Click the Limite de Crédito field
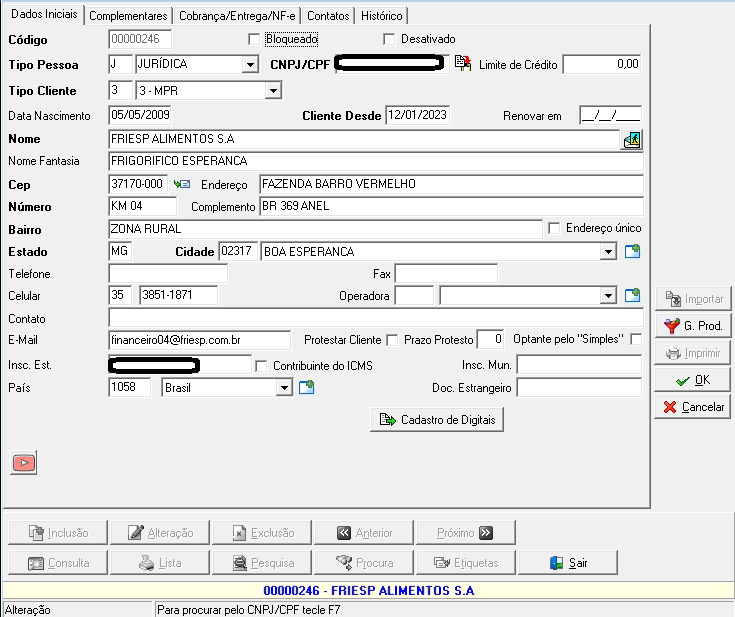 (602, 64)
